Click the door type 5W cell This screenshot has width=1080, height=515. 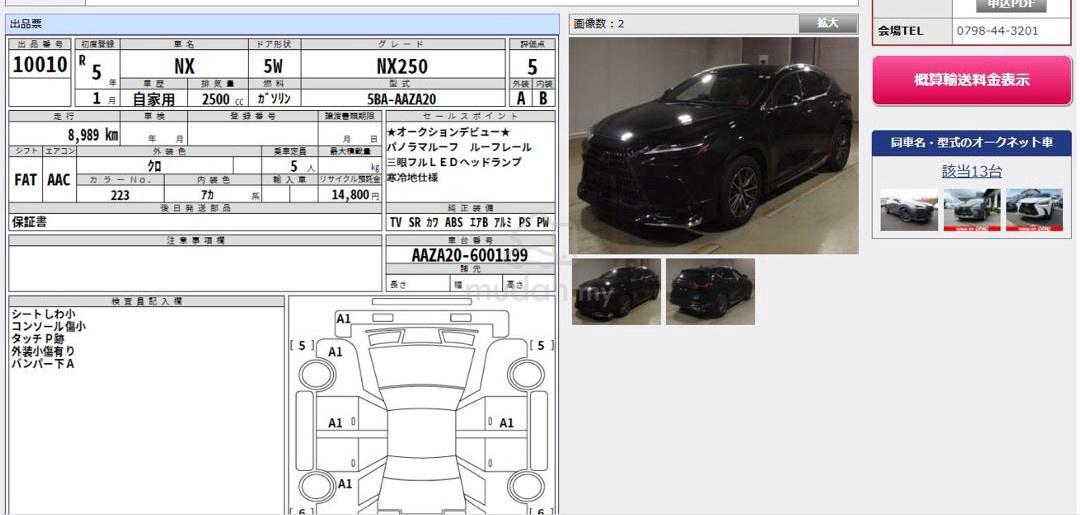(273, 66)
